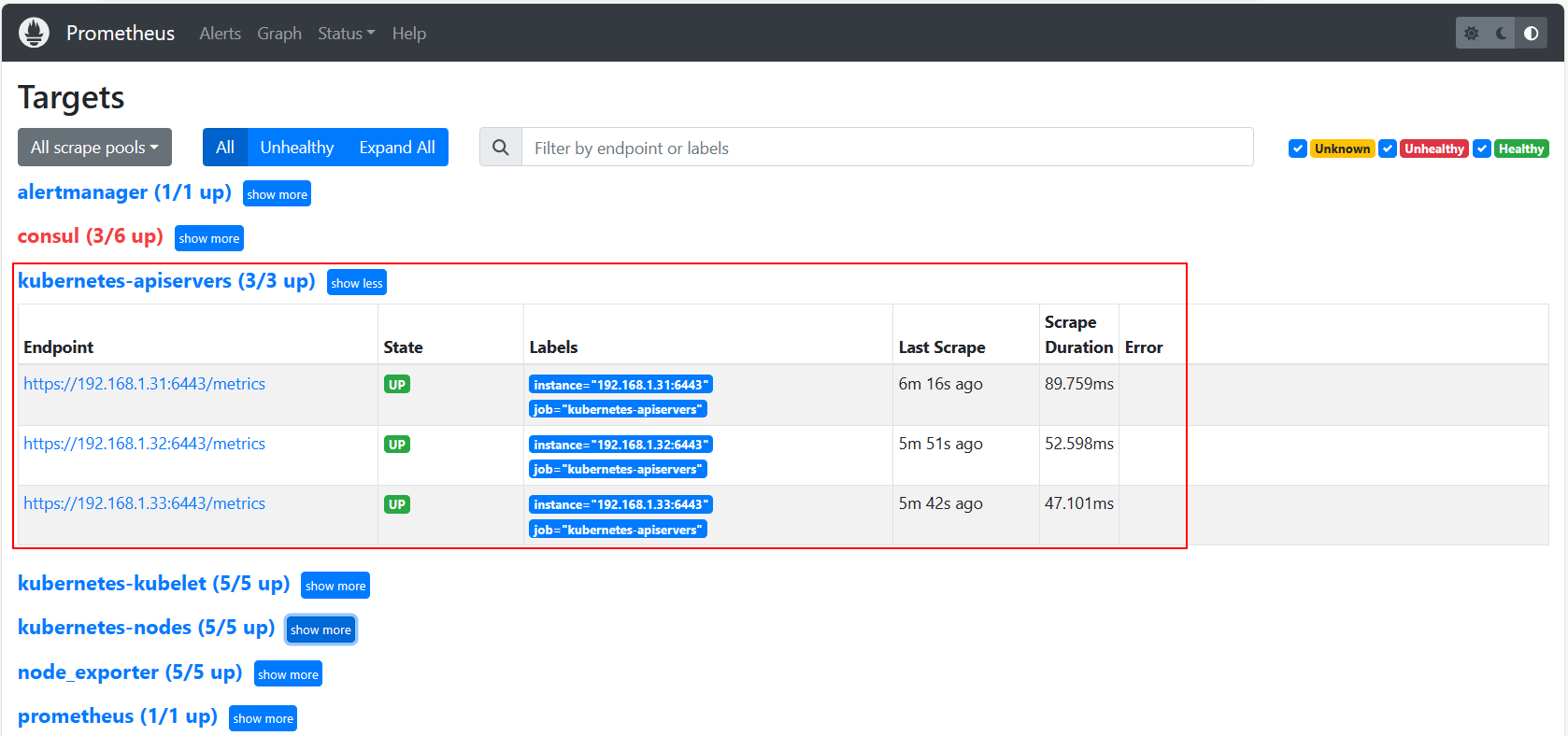1568x736 pixels.
Task: Expand kubernetes-nodes targets with show more
Action: pyautogui.click(x=321, y=630)
